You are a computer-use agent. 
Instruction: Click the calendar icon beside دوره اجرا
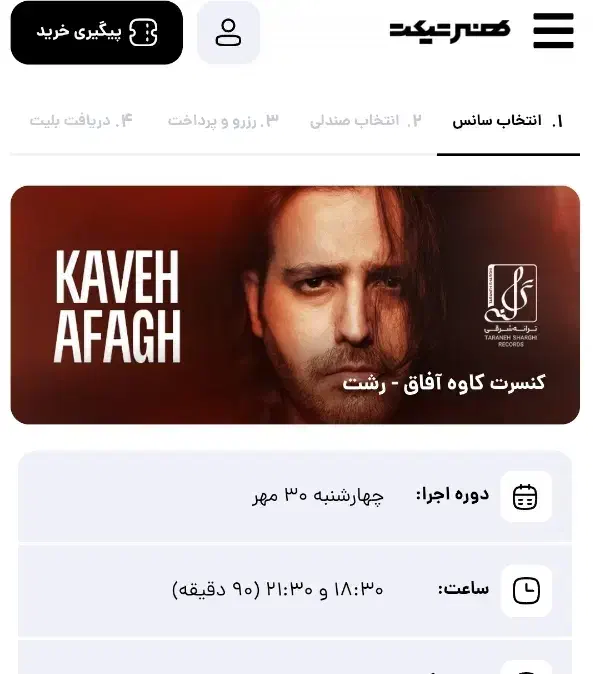click(x=526, y=496)
